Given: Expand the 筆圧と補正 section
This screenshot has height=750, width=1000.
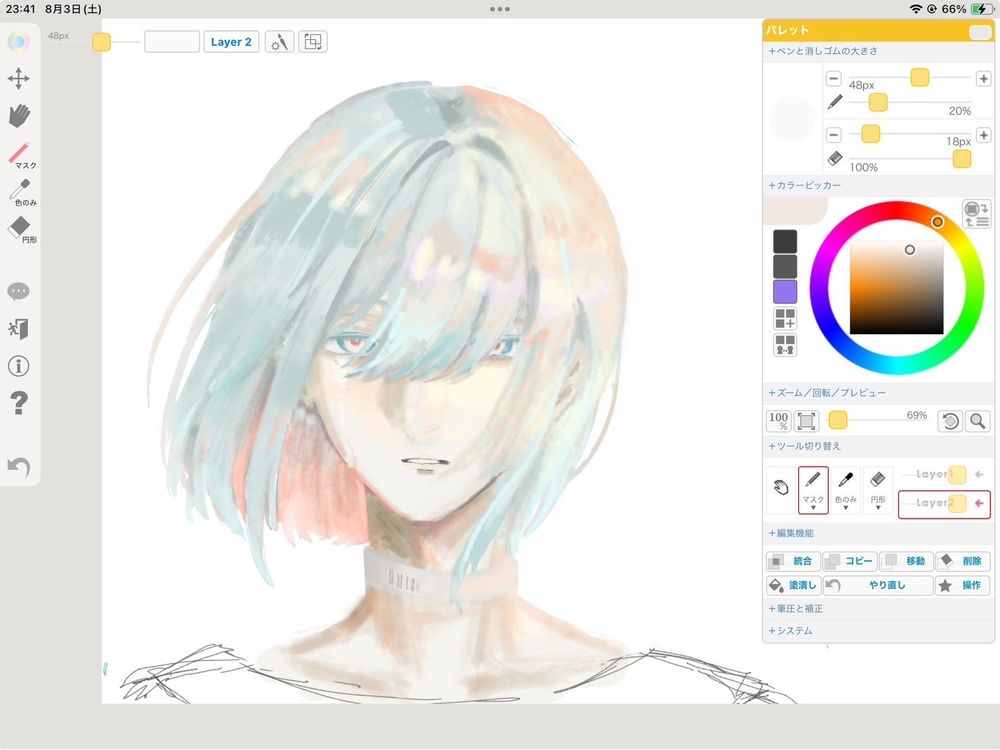Looking at the screenshot, I should 796,608.
